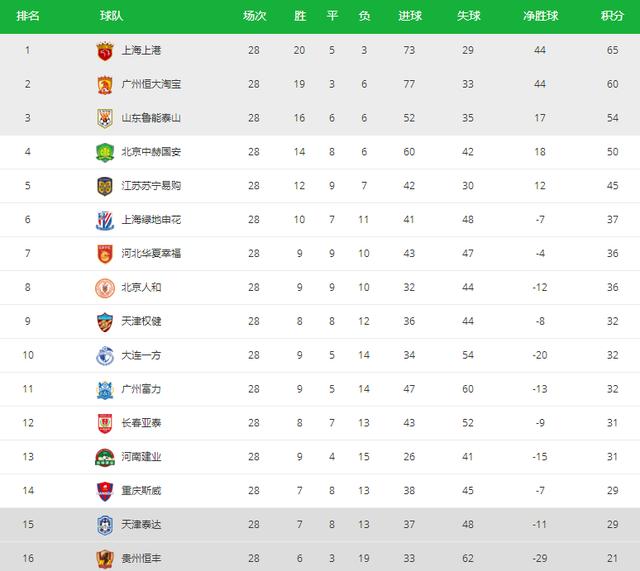Click the 贵州恒丰 team logo
Image resolution: width=640 pixels, height=571 pixels.
coord(105,558)
